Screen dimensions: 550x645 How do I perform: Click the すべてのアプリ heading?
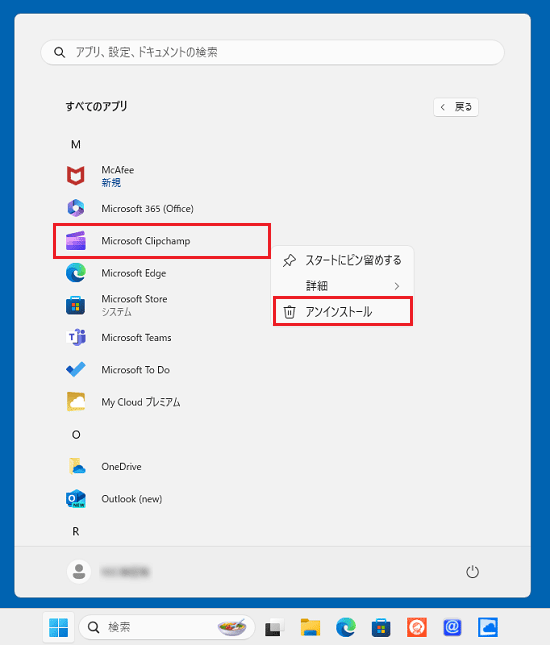tap(96, 107)
